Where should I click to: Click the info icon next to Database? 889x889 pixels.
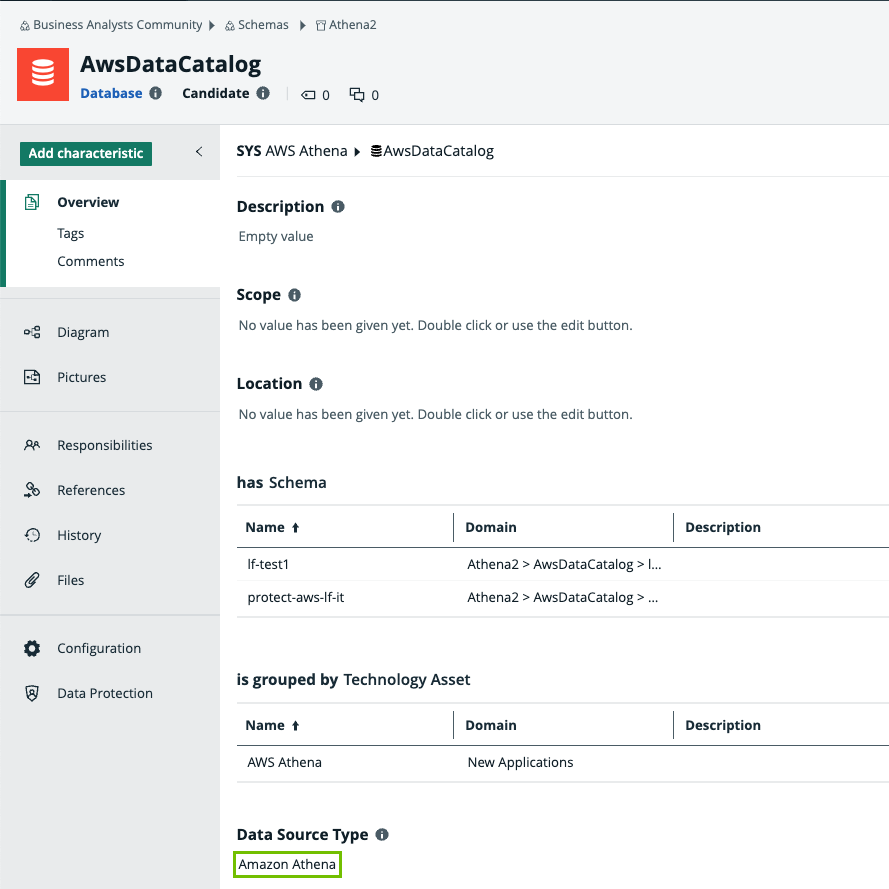coord(155,93)
